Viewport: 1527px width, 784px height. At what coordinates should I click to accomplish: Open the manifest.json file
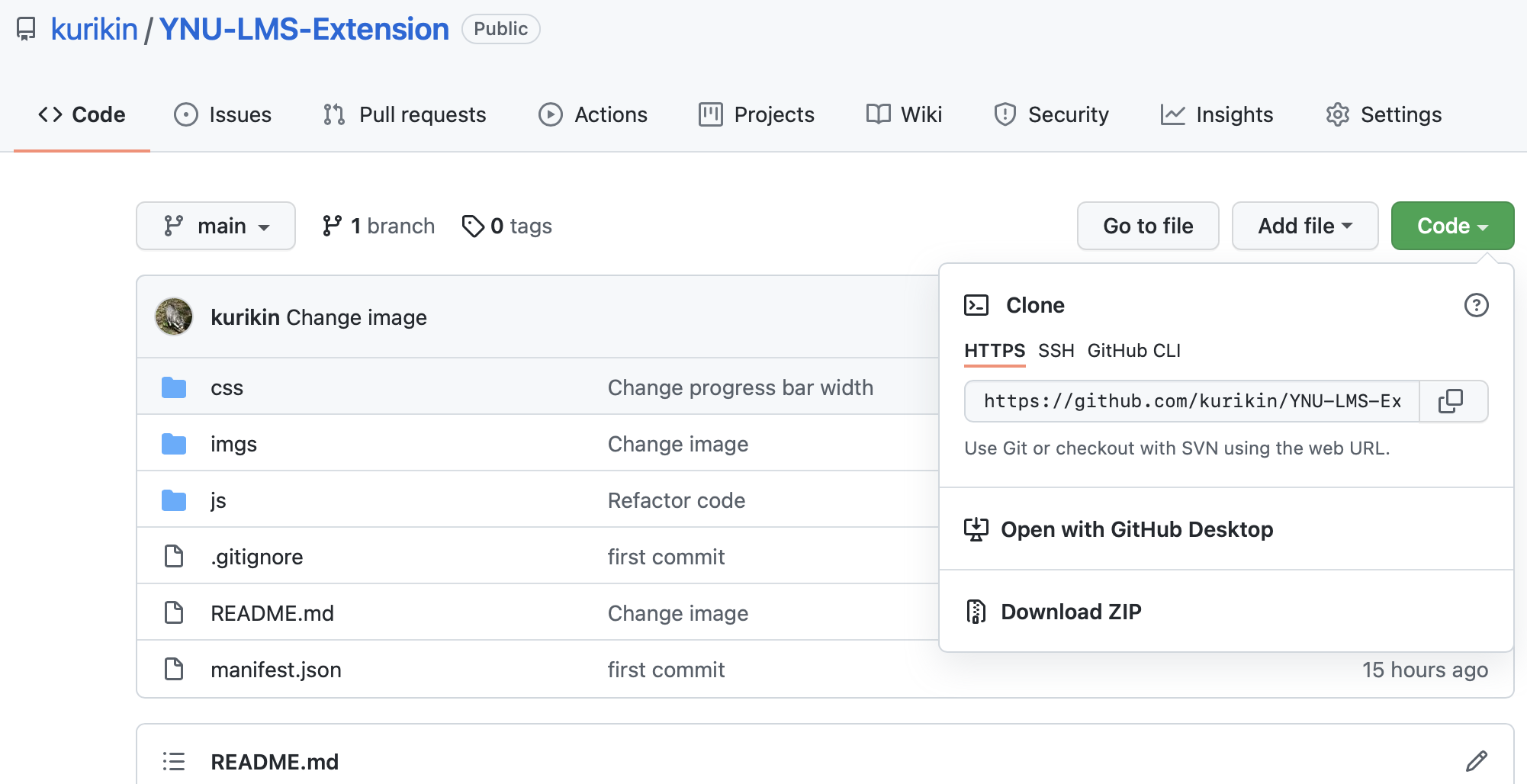(275, 670)
